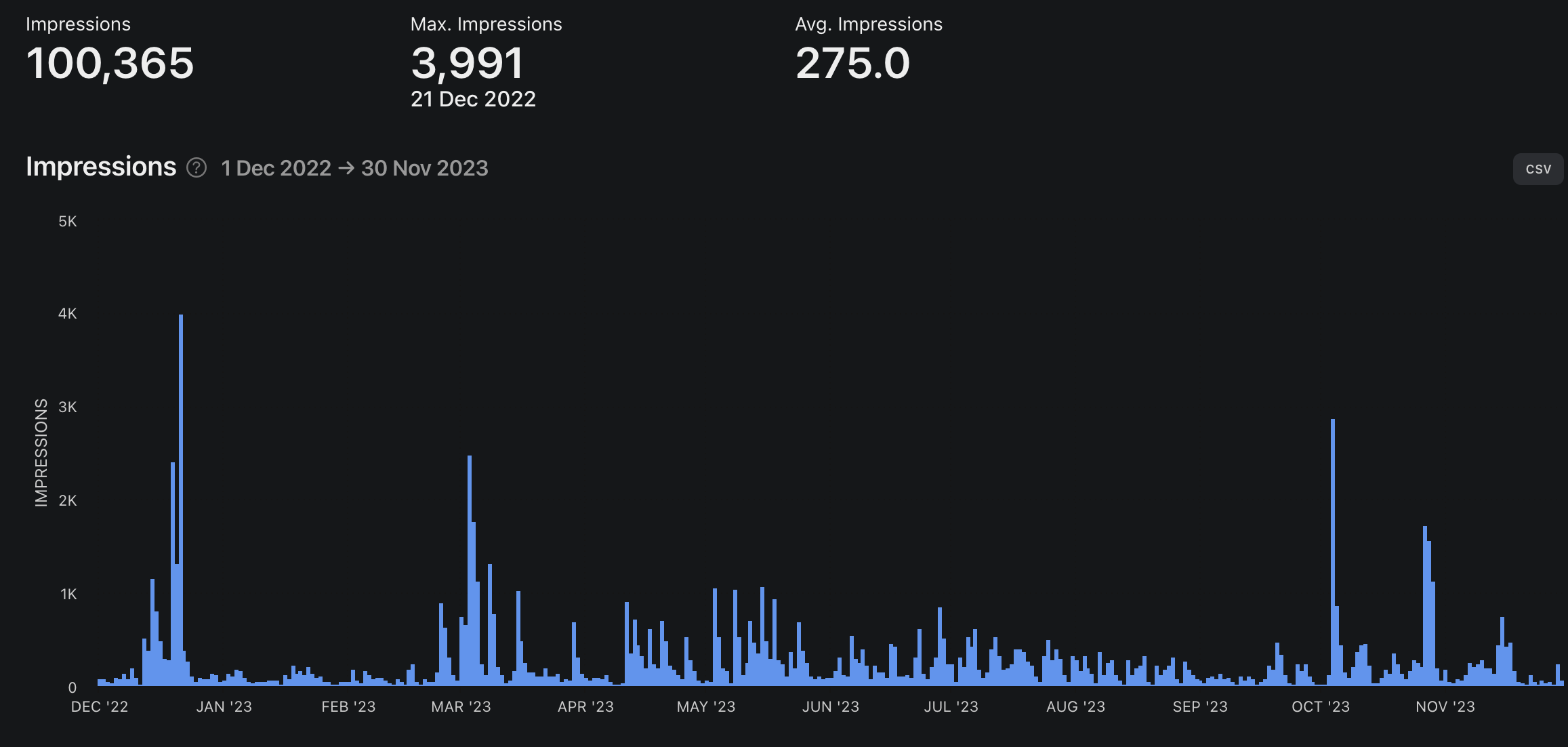Download data with the CSV button
This screenshot has height=747, width=1568.
1538,169
